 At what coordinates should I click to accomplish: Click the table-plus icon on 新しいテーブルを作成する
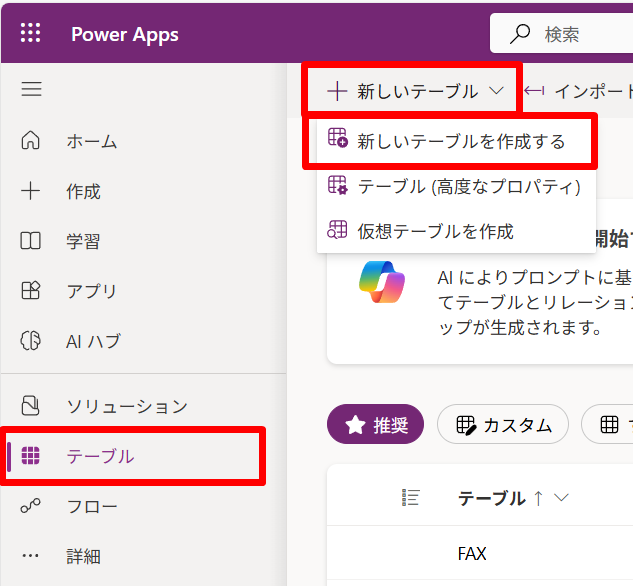click(337, 138)
